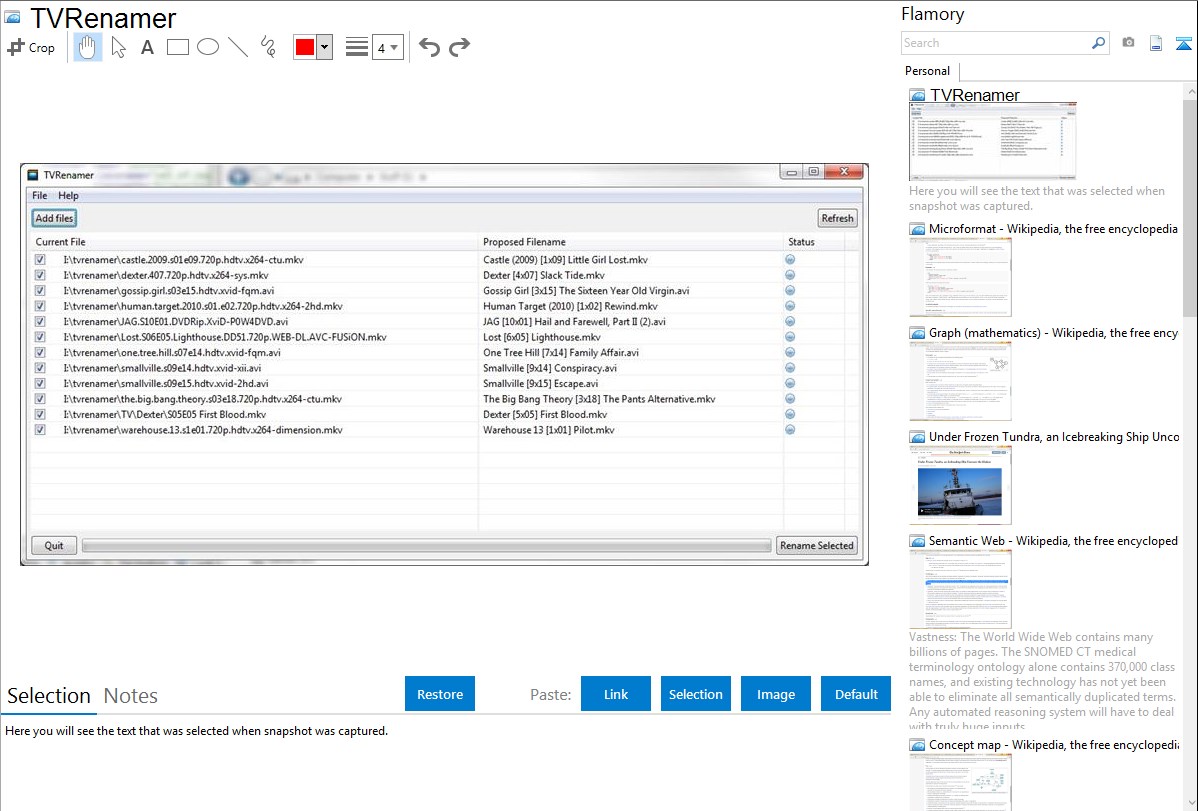Click the icon beside Semantic Web title

point(917,540)
